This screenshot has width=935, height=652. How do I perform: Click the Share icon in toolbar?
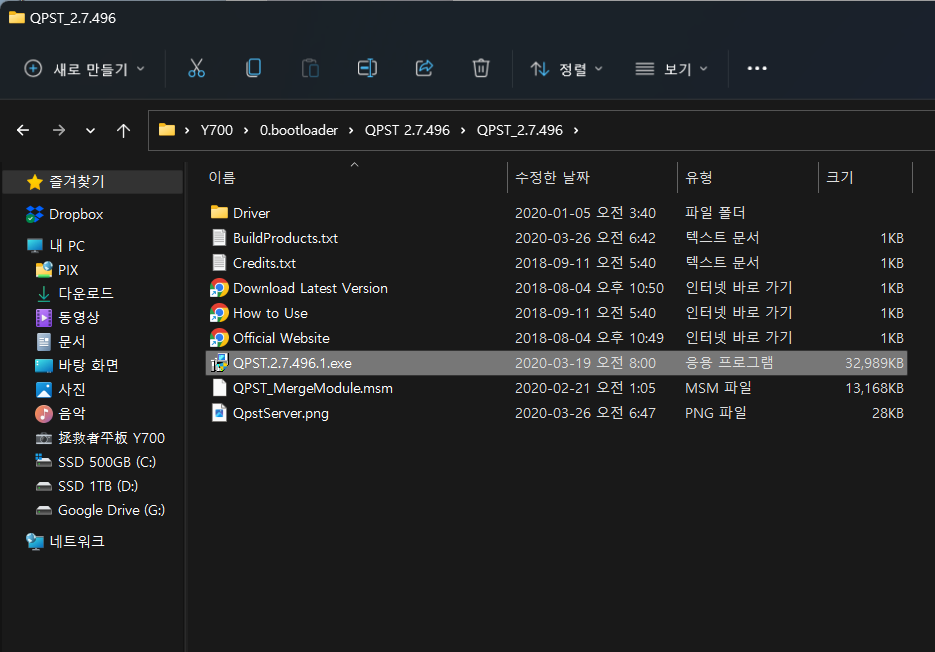pyautogui.click(x=424, y=69)
